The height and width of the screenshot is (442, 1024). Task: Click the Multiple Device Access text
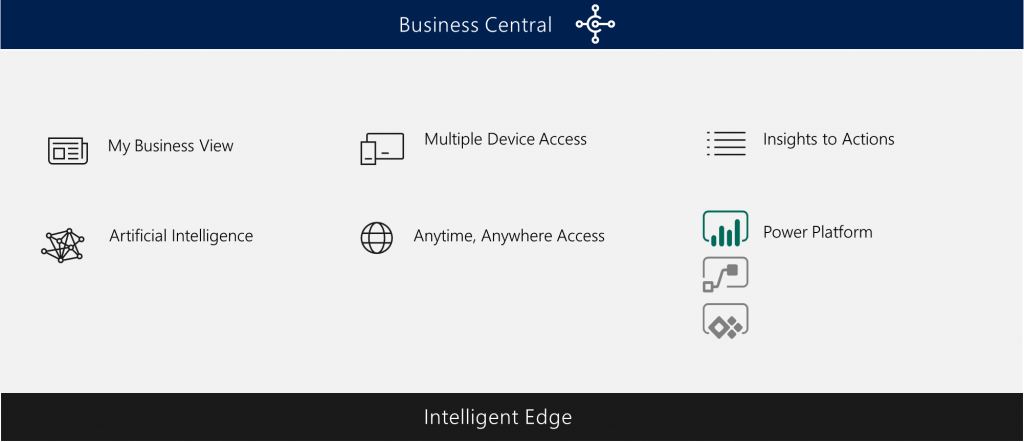505,139
